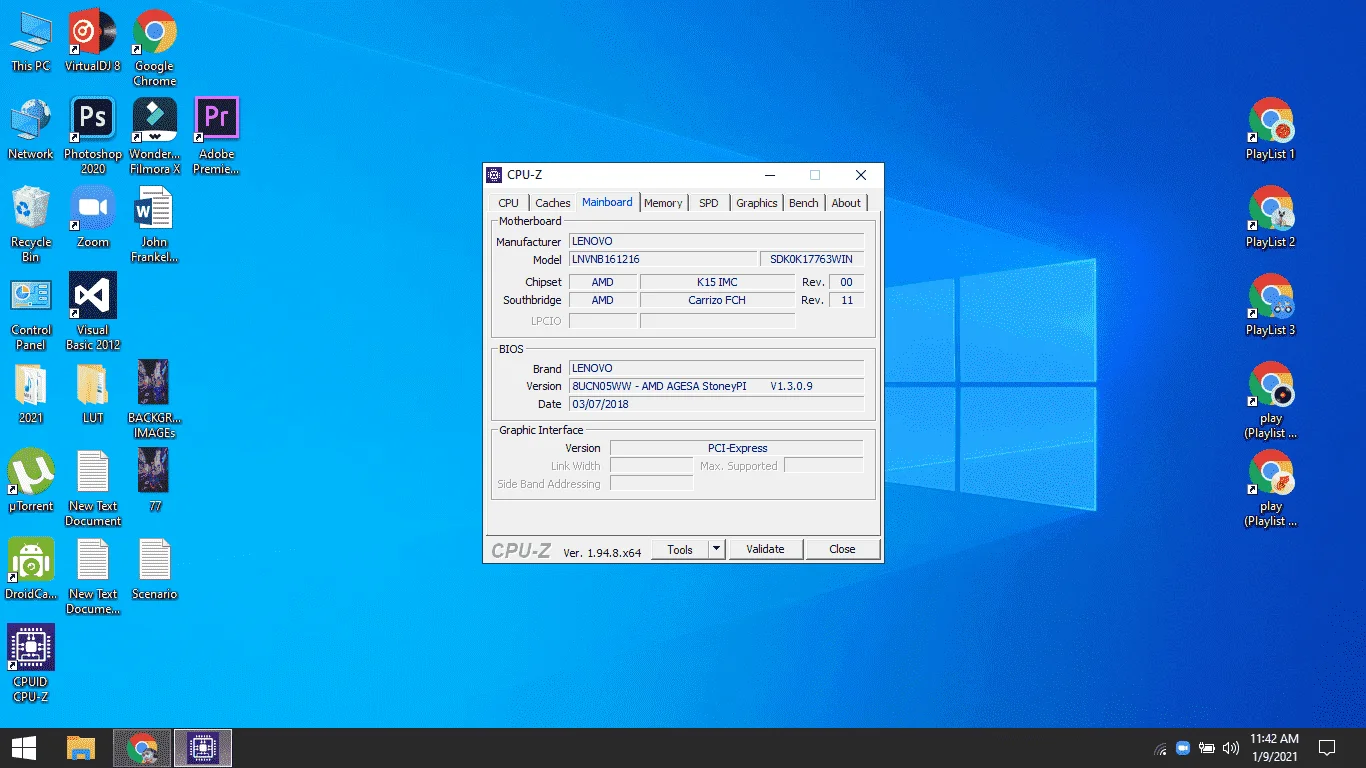Select the CPUID CPU-Z desktop shortcut

[x=31, y=665]
